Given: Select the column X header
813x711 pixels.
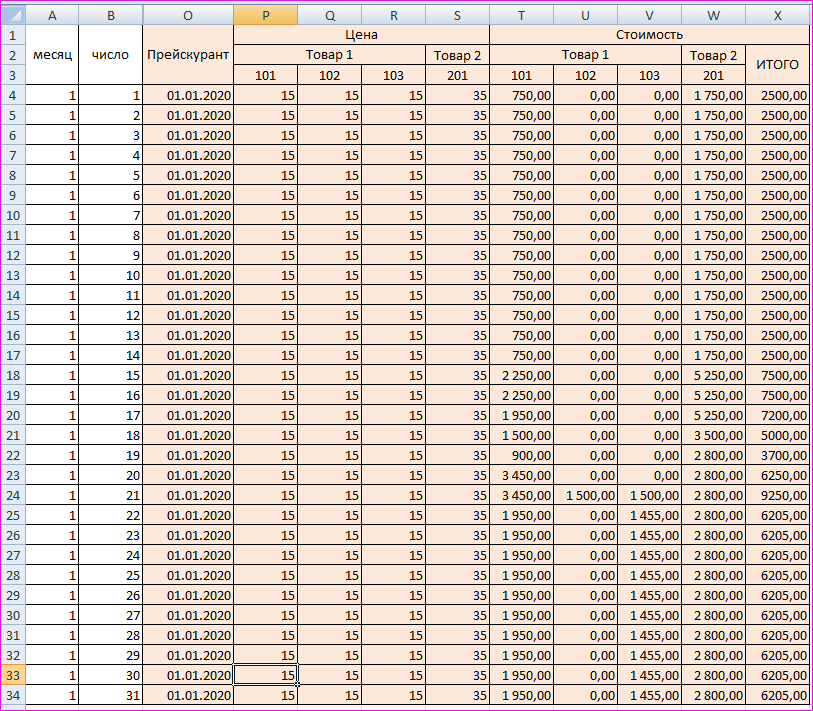Looking at the screenshot, I should (x=777, y=15).
